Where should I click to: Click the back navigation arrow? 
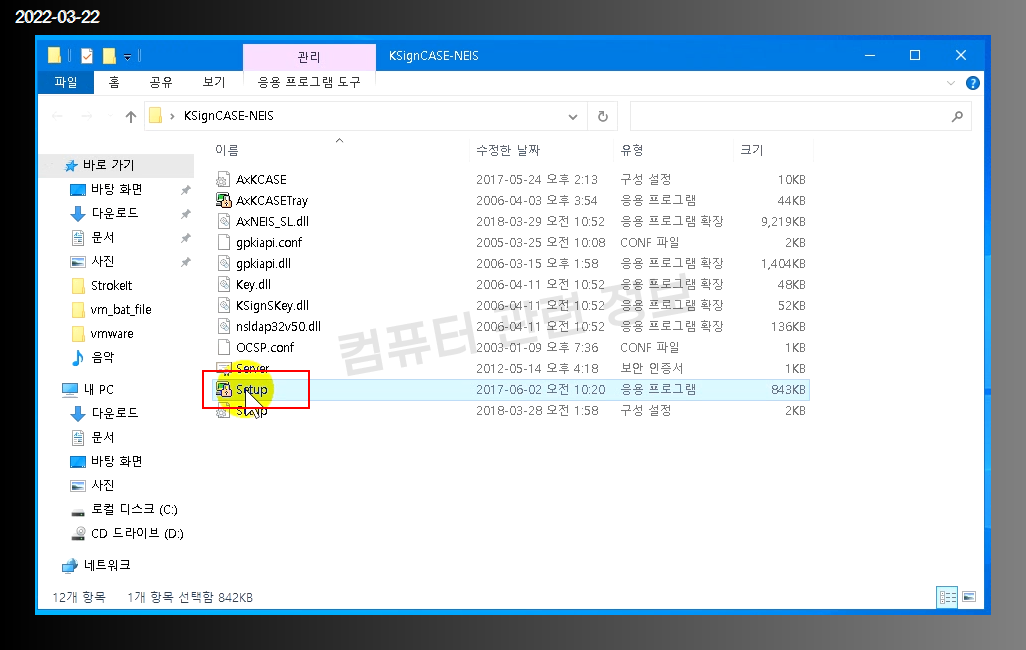[x=58, y=117]
